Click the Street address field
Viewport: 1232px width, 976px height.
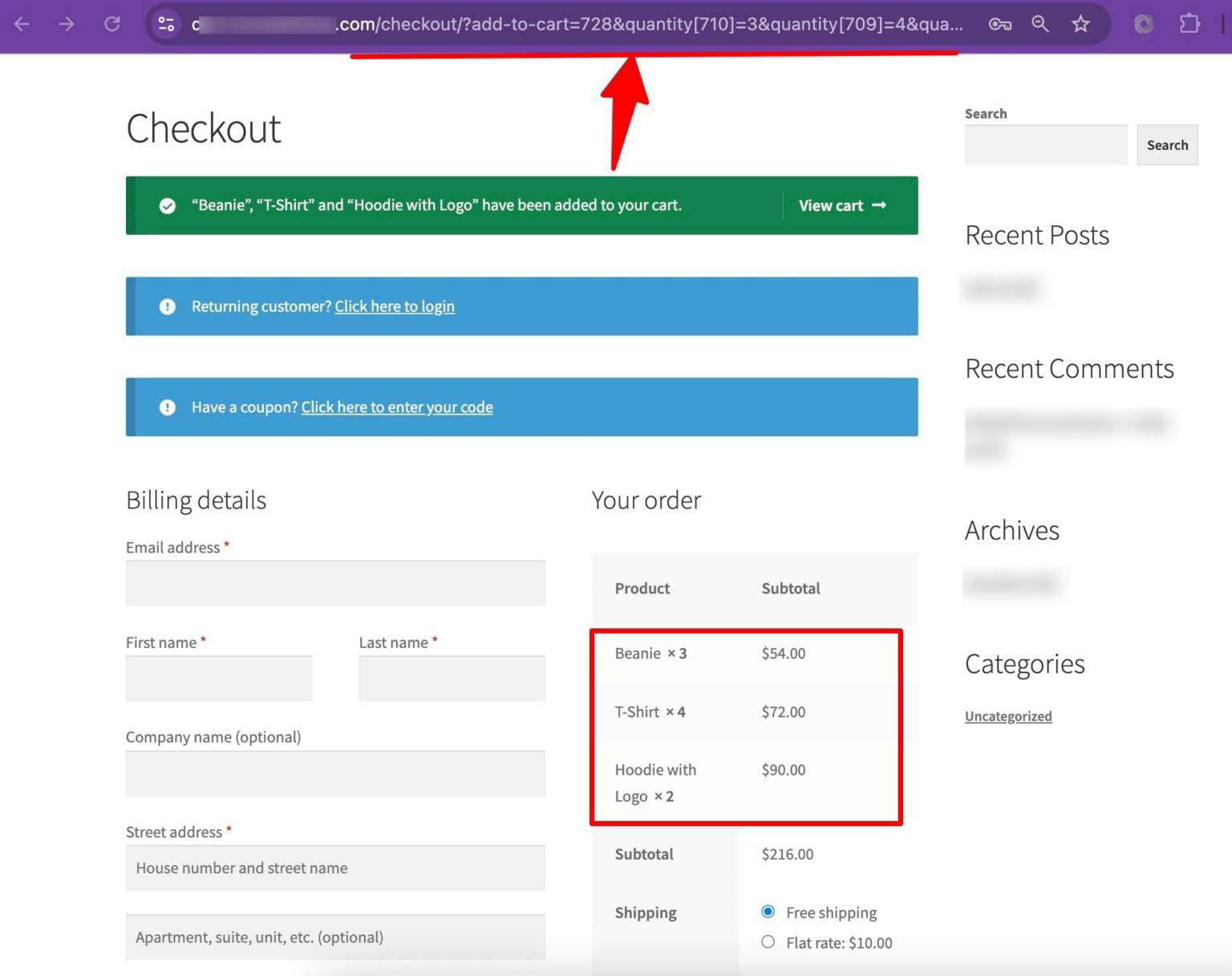tap(334, 868)
